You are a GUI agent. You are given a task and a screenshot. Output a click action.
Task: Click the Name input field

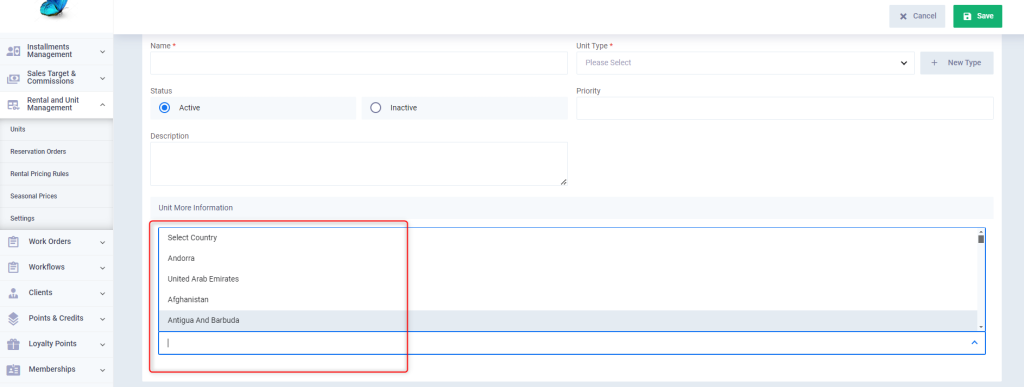[359, 63]
